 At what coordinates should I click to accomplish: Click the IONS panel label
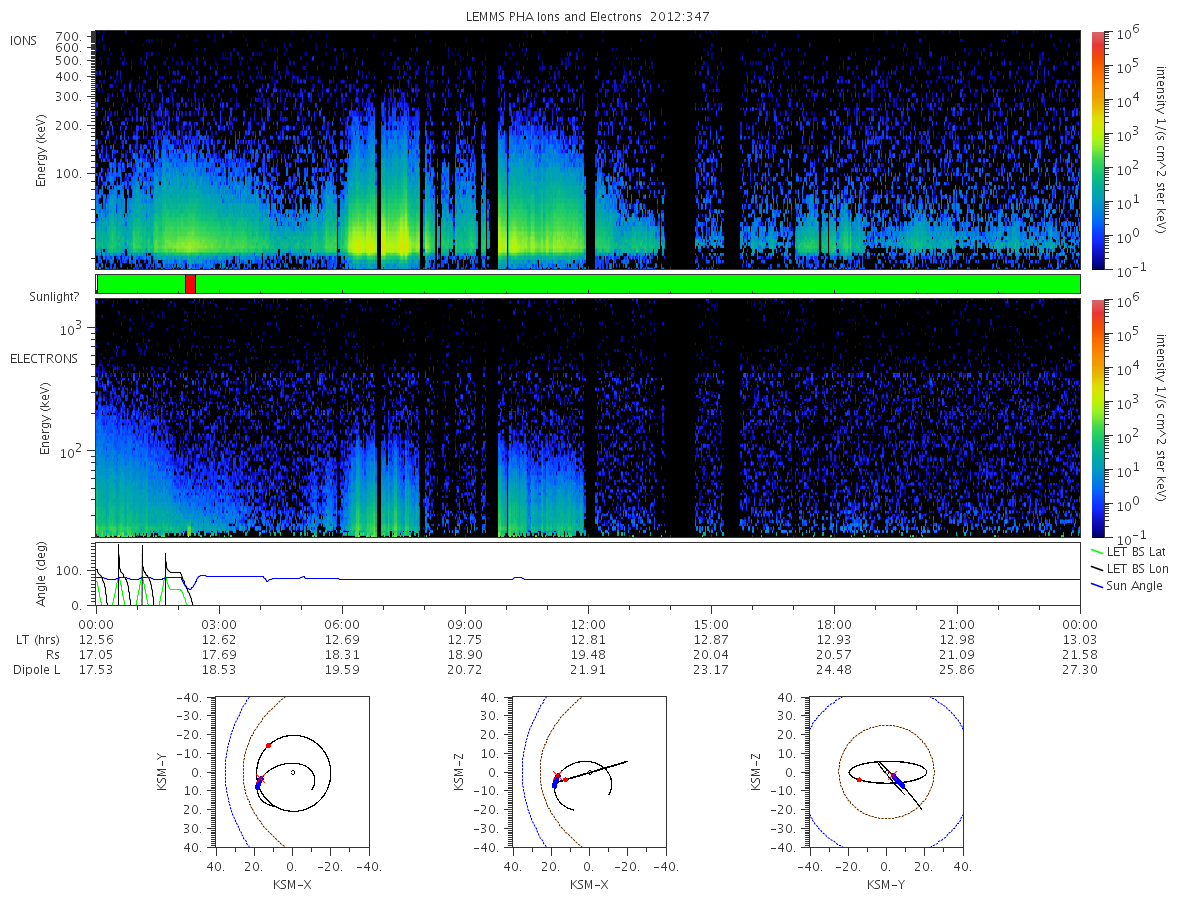(24, 40)
